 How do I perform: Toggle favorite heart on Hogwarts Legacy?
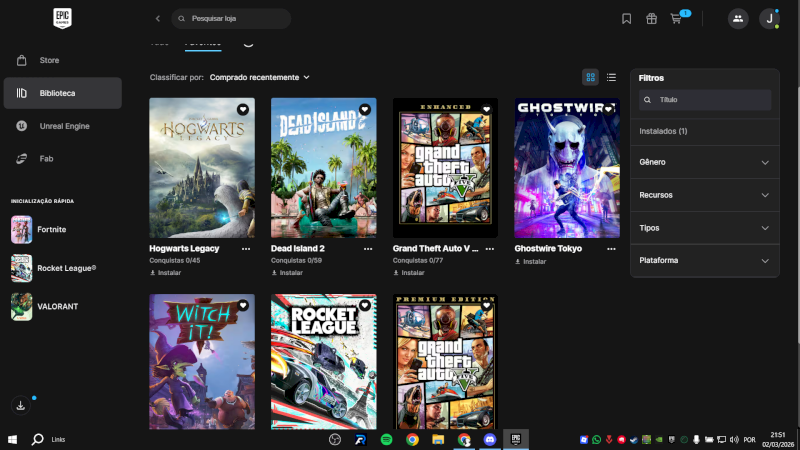243,109
